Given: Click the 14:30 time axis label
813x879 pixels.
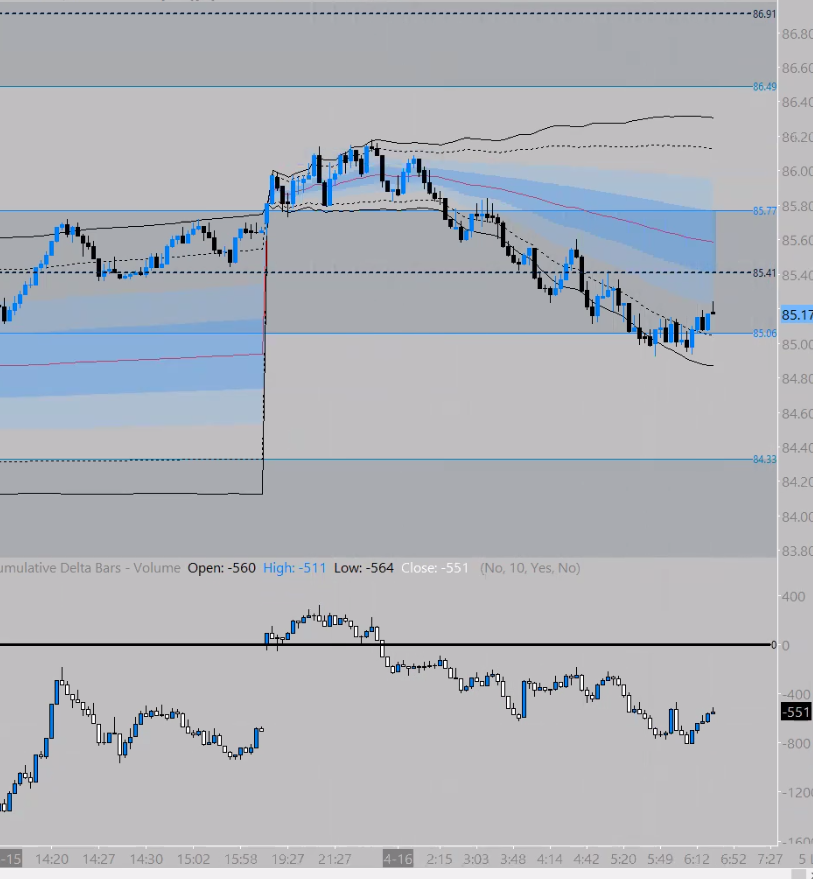Looking at the screenshot, I should (146, 859).
